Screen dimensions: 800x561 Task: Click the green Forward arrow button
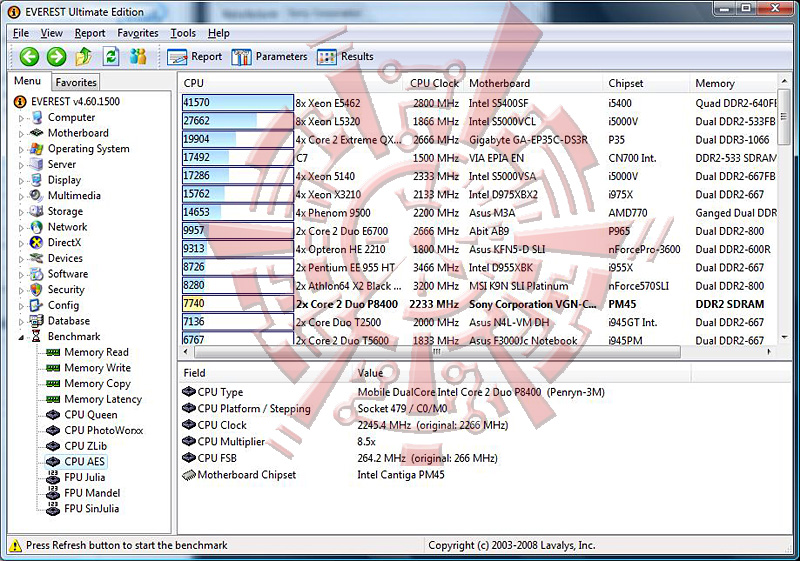pyautogui.click(x=57, y=57)
